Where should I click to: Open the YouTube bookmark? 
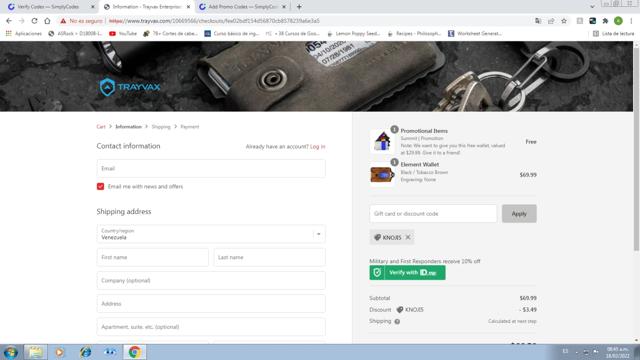pos(123,33)
